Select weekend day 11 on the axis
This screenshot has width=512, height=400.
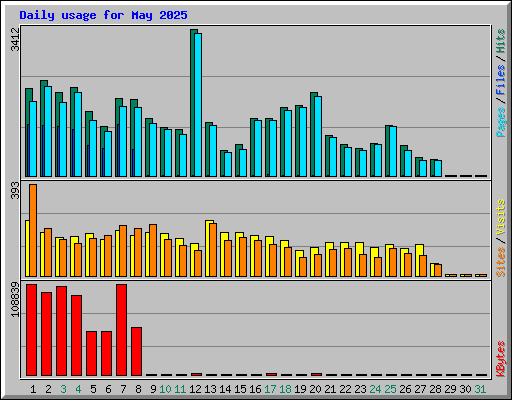[x=180, y=389]
